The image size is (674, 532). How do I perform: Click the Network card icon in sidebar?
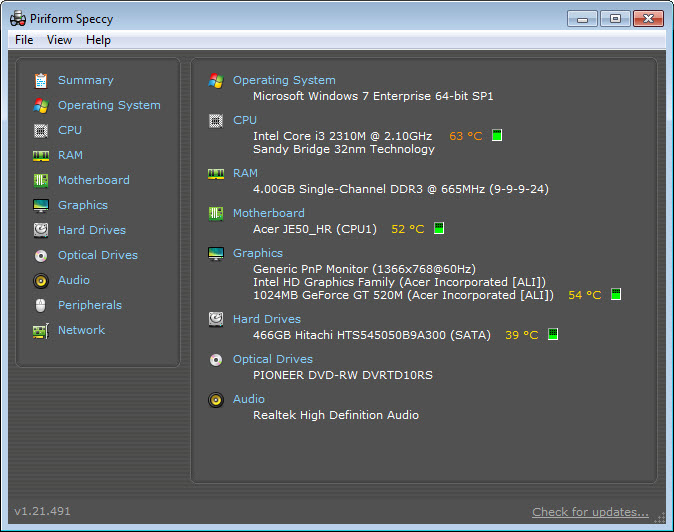tap(41, 331)
